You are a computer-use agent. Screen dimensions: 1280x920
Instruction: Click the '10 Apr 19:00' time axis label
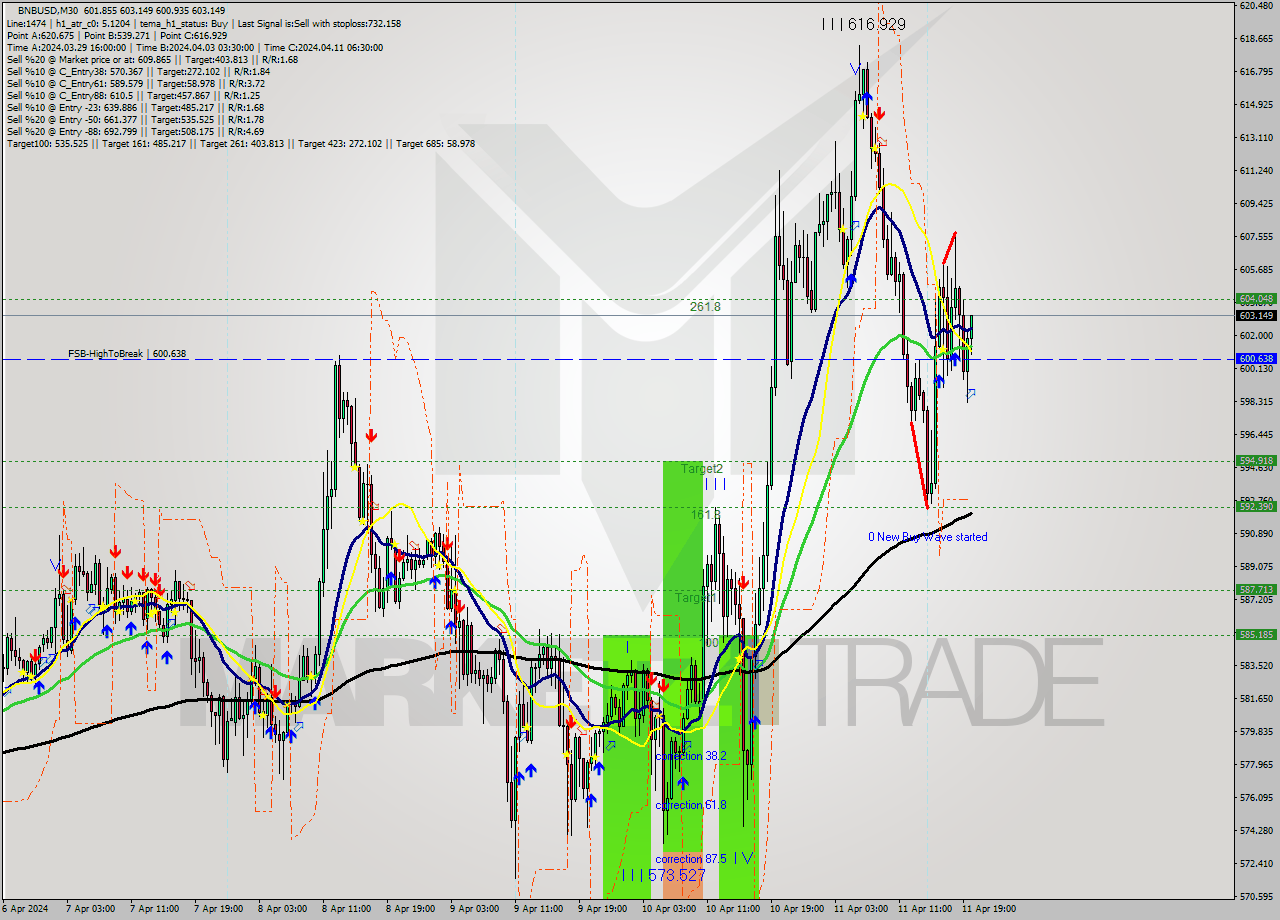point(797,909)
